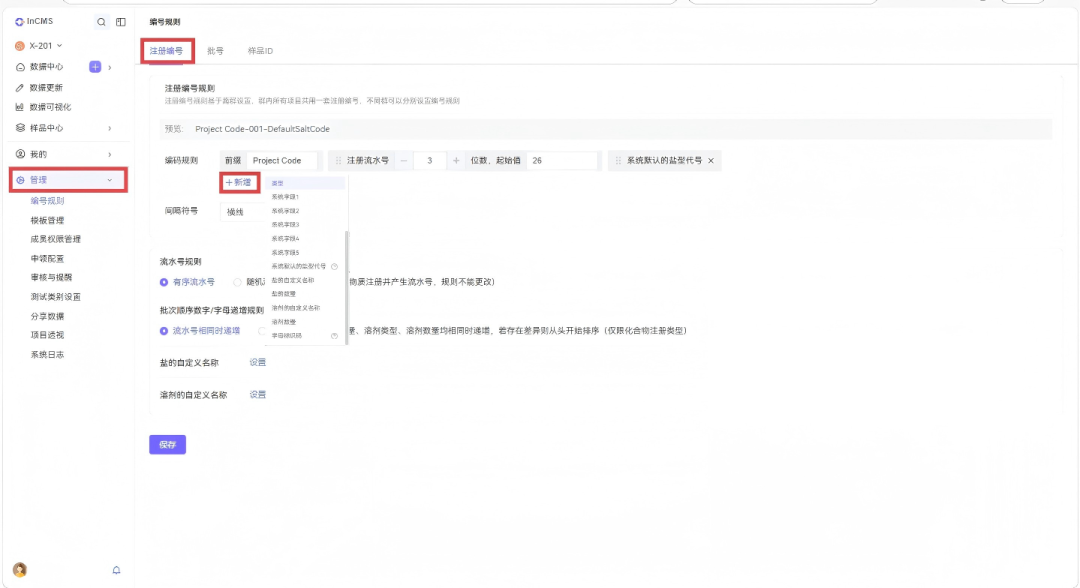Choose 系统字段2 in the dropdown list
Image resolution: width=1080 pixels, height=588 pixels.
[305, 211]
